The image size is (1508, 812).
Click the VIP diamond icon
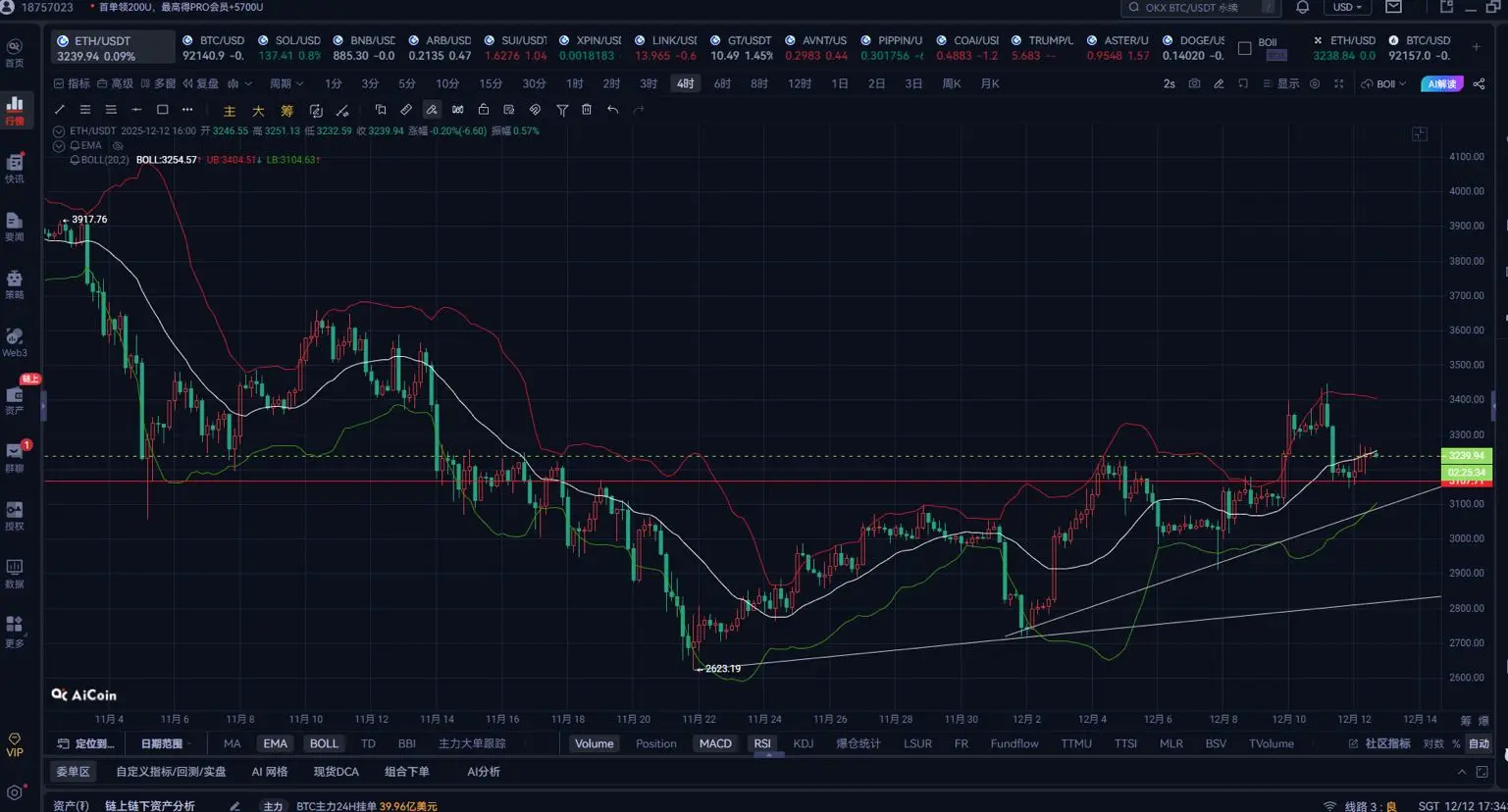[15, 744]
